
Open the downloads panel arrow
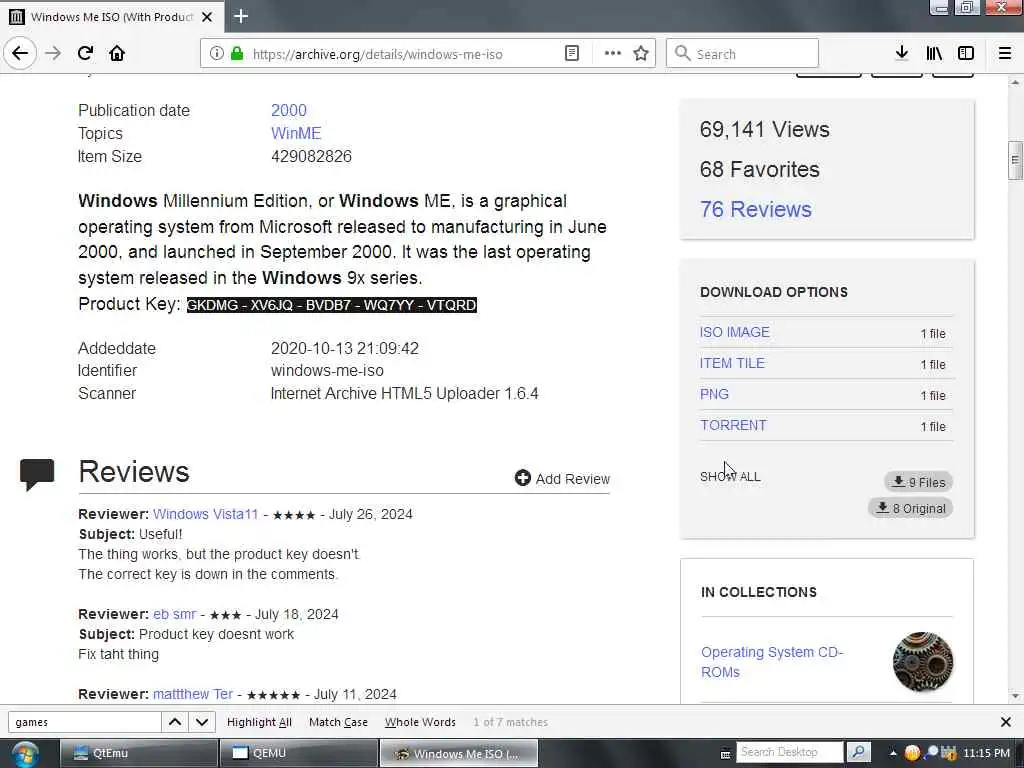[901, 54]
